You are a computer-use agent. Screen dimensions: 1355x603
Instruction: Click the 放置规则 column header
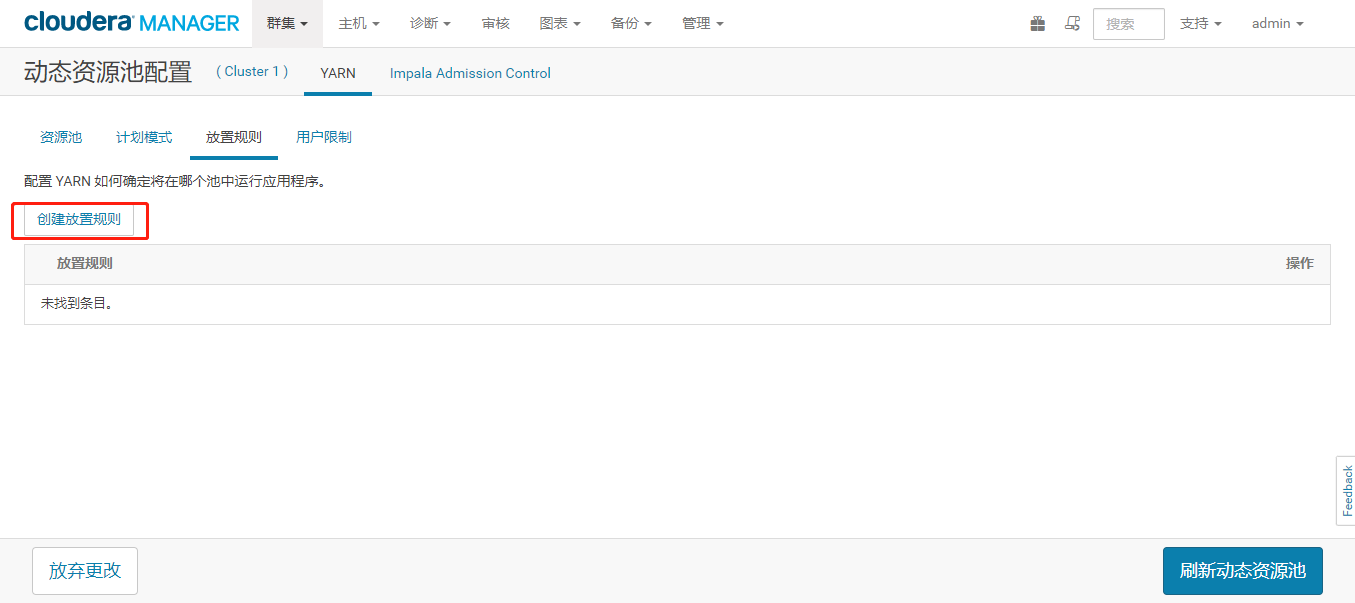85,263
